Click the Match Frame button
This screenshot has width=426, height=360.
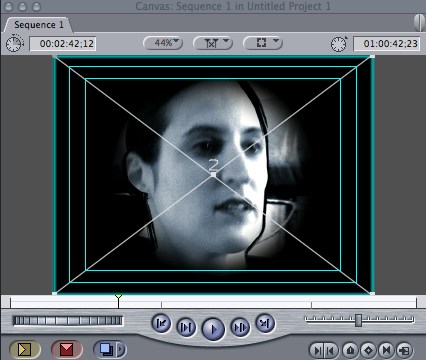[404, 350]
